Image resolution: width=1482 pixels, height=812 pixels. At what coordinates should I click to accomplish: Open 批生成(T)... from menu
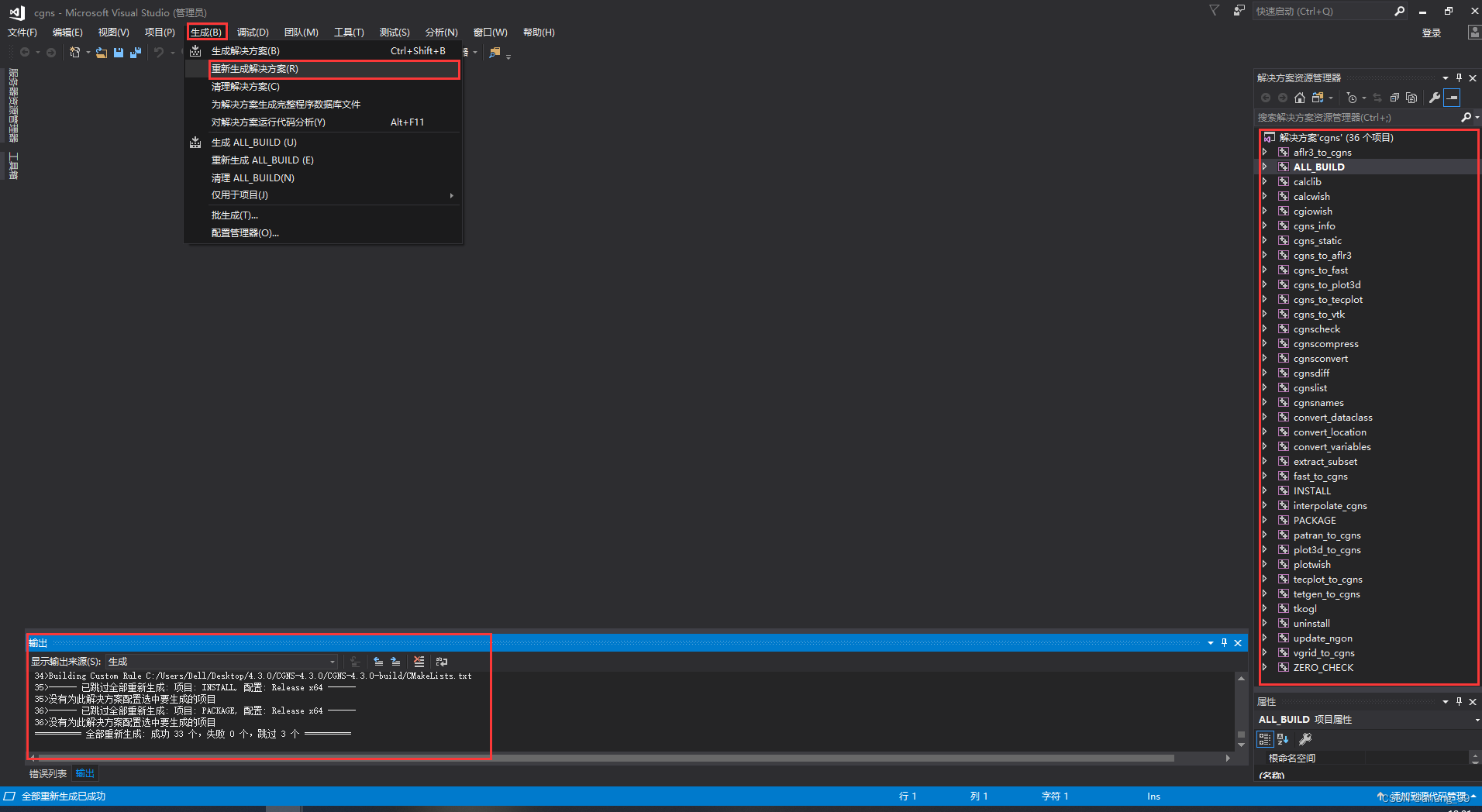click(x=323, y=215)
